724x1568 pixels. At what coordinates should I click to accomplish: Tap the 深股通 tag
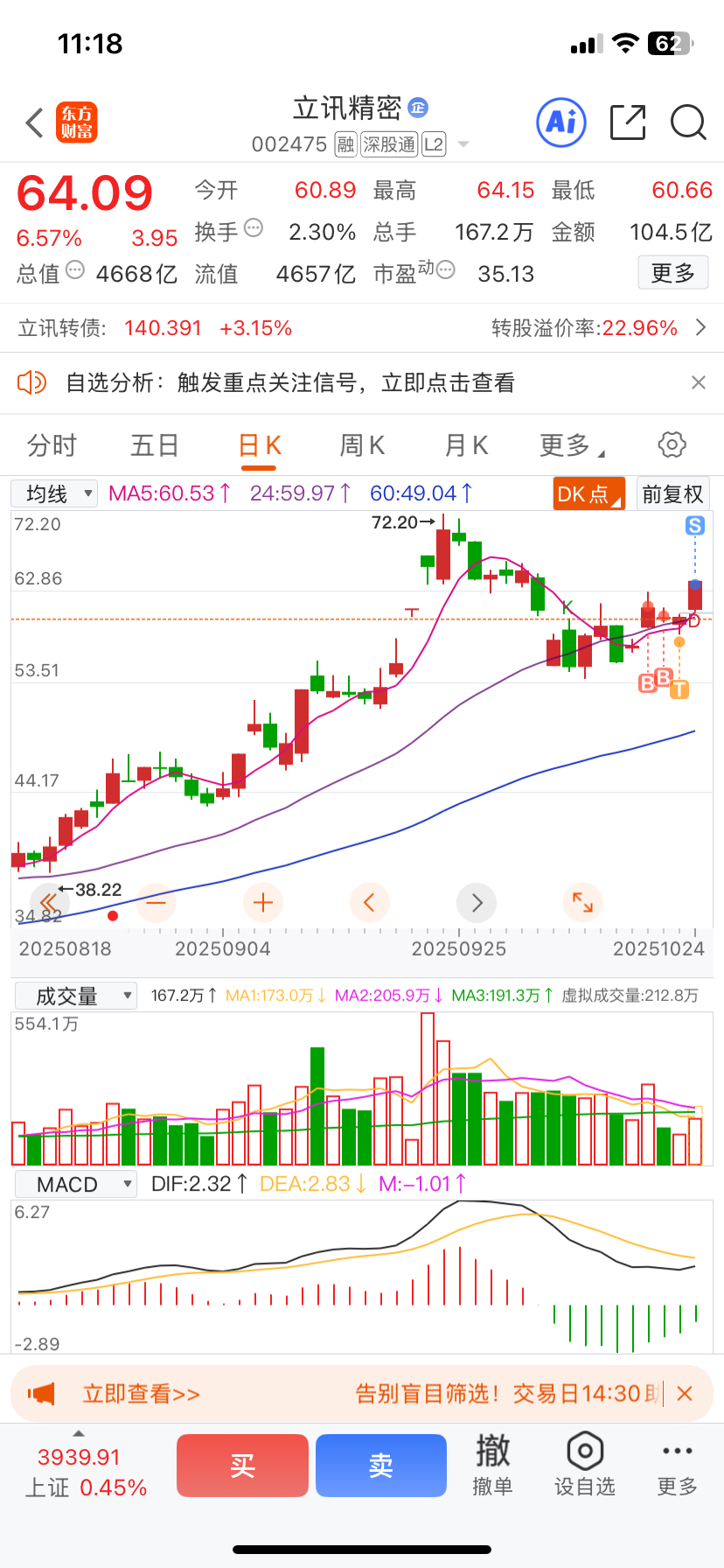[x=389, y=144]
